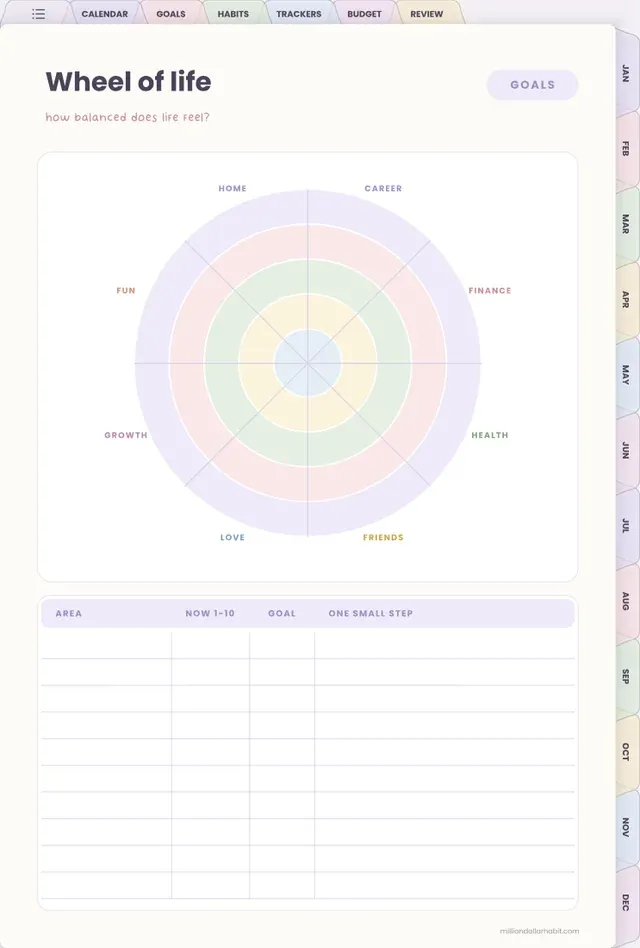The height and width of the screenshot is (948, 640).
Task: Select the MAR side tab
Action: [626, 224]
